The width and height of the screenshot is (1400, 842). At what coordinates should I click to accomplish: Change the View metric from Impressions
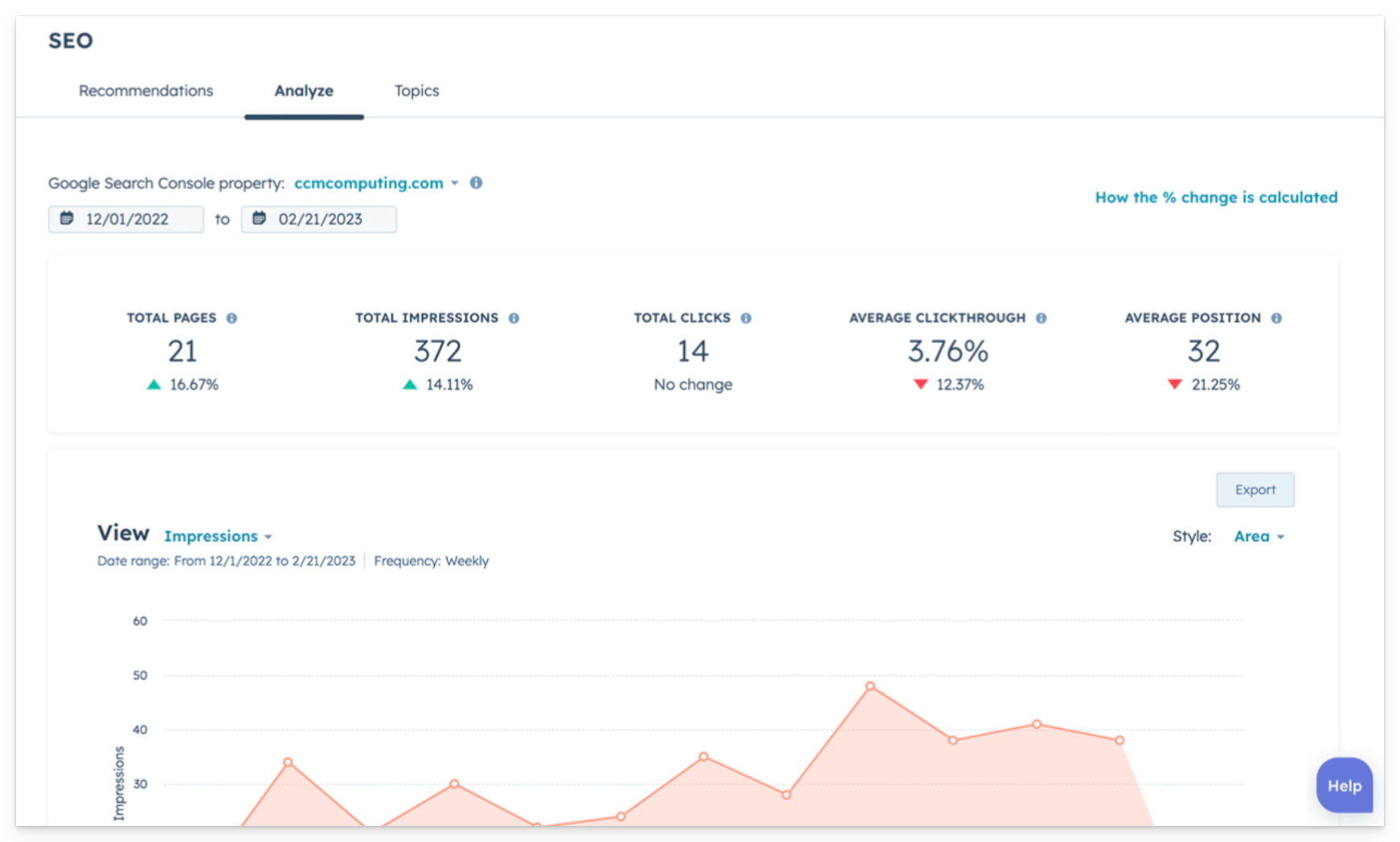click(x=217, y=536)
